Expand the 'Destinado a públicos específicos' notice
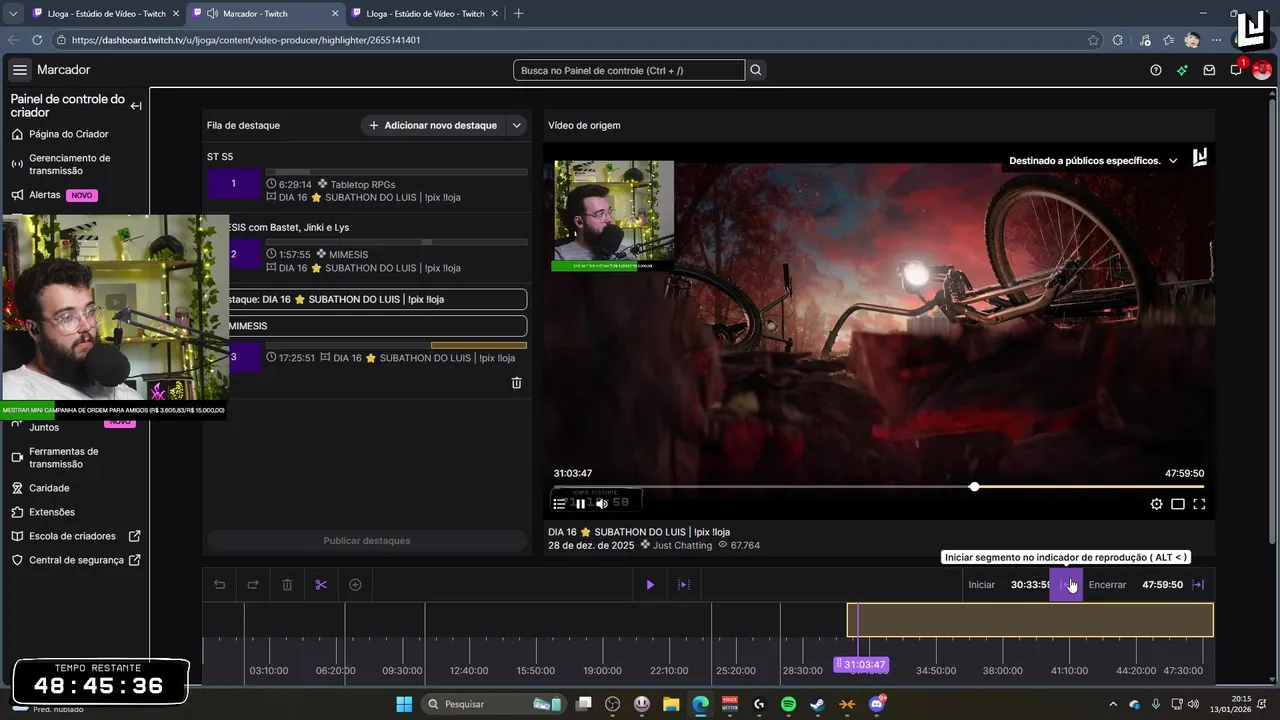The width and height of the screenshot is (1280, 720). click(x=1173, y=160)
